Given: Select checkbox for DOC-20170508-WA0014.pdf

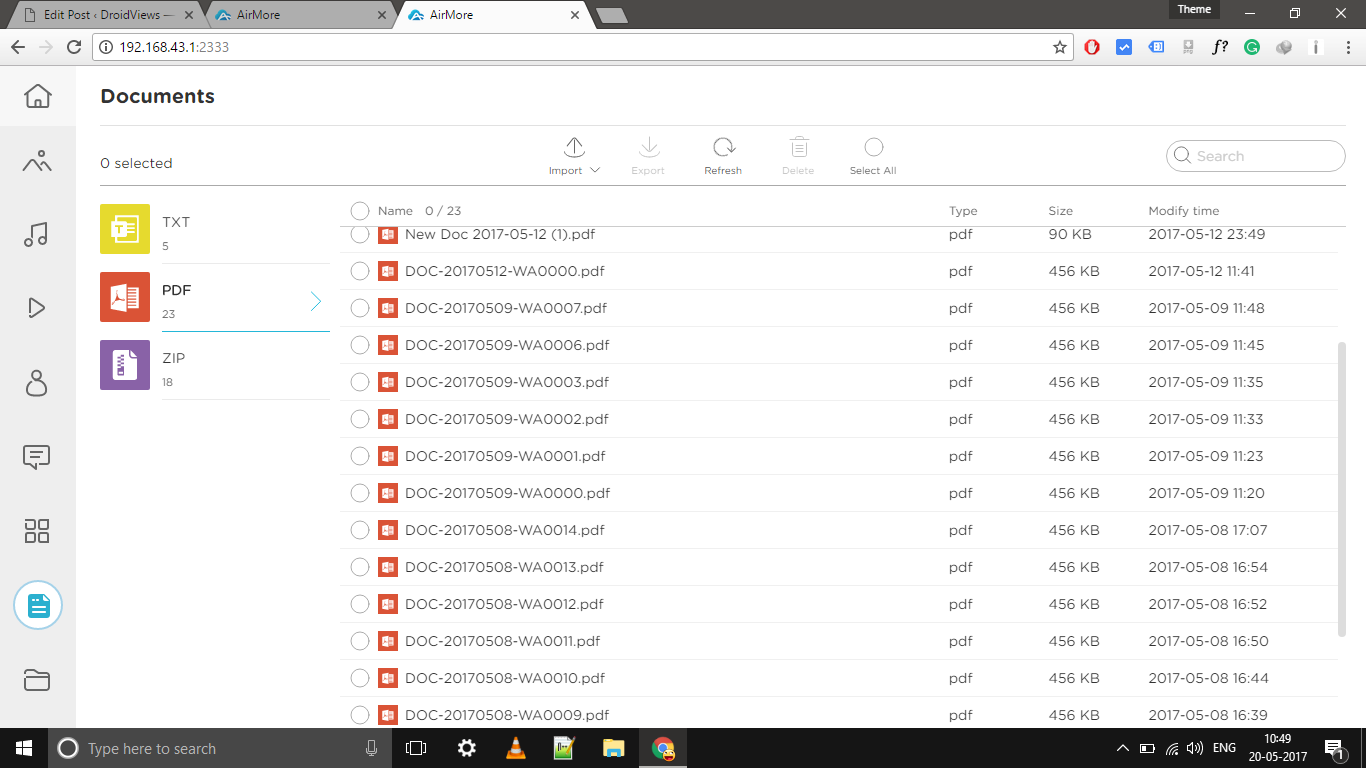Looking at the screenshot, I should [x=360, y=530].
